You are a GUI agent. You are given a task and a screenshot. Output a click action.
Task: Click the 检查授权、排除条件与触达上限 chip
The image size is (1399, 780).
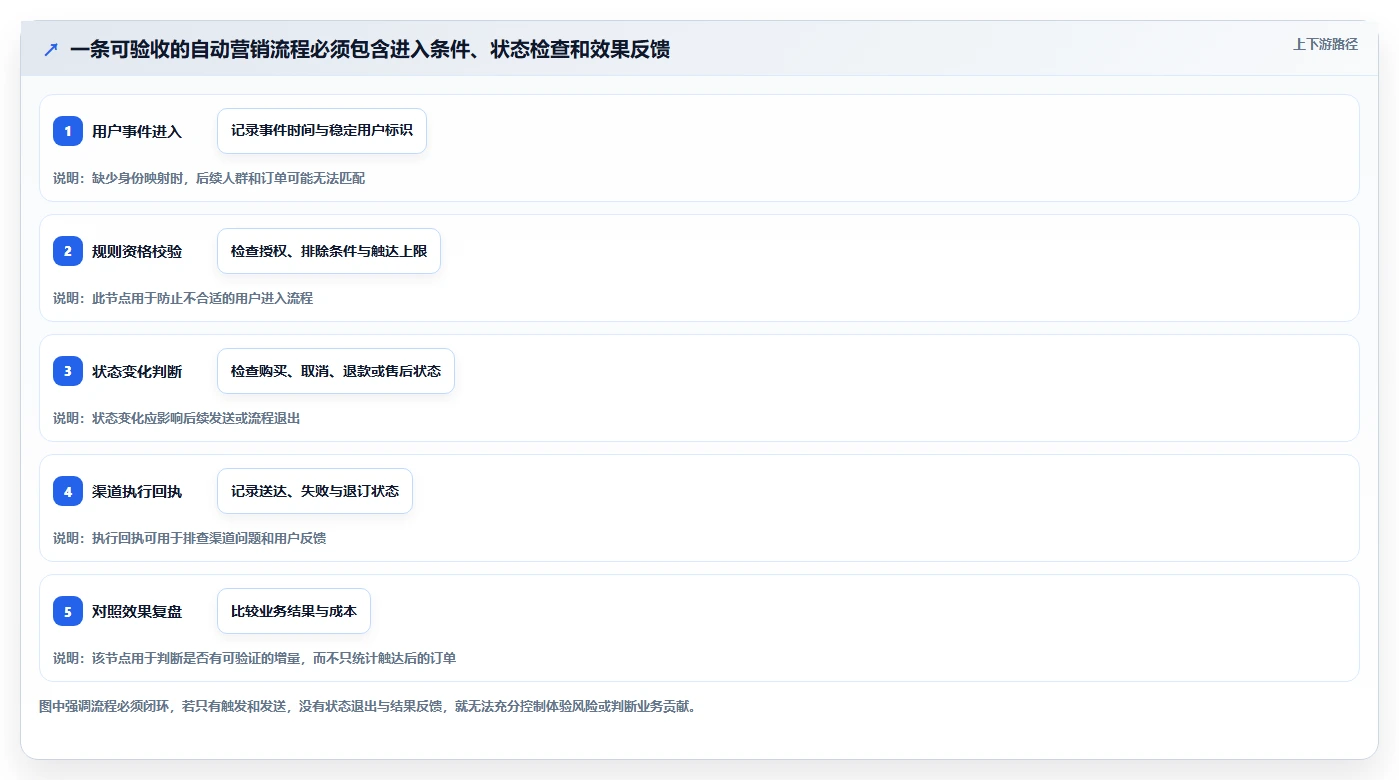coord(329,251)
